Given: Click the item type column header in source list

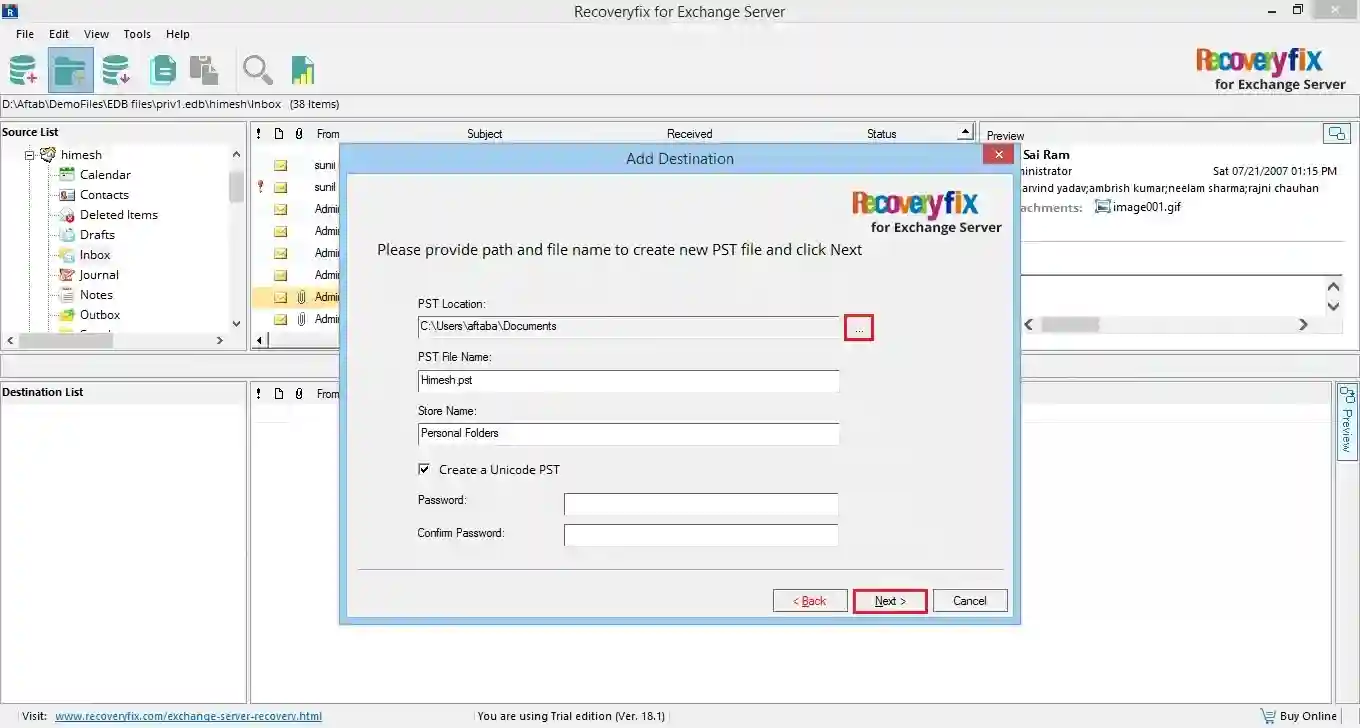Looking at the screenshot, I should pyautogui.click(x=279, y=133).
